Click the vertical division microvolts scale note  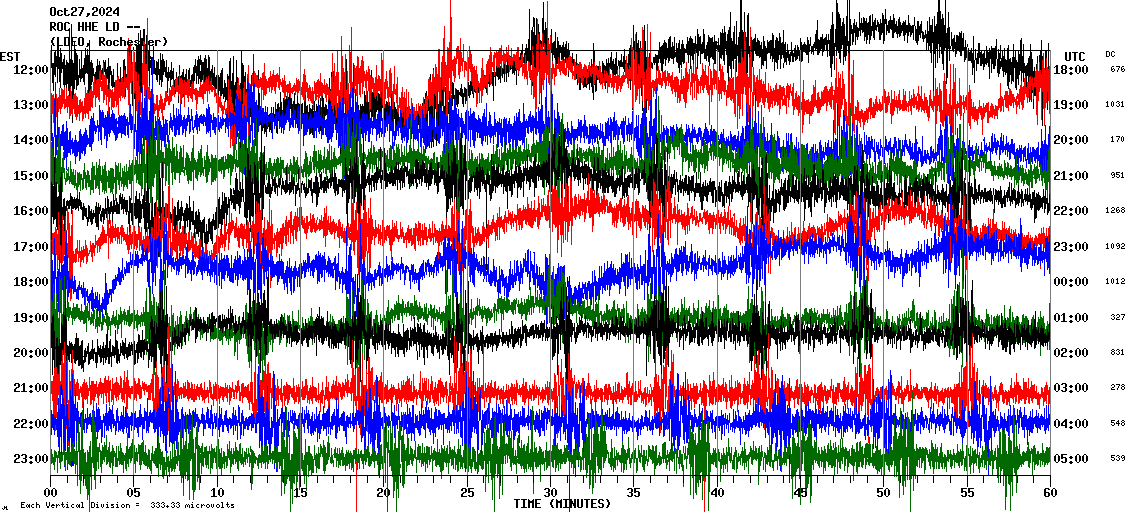click(x=127, y=505)
